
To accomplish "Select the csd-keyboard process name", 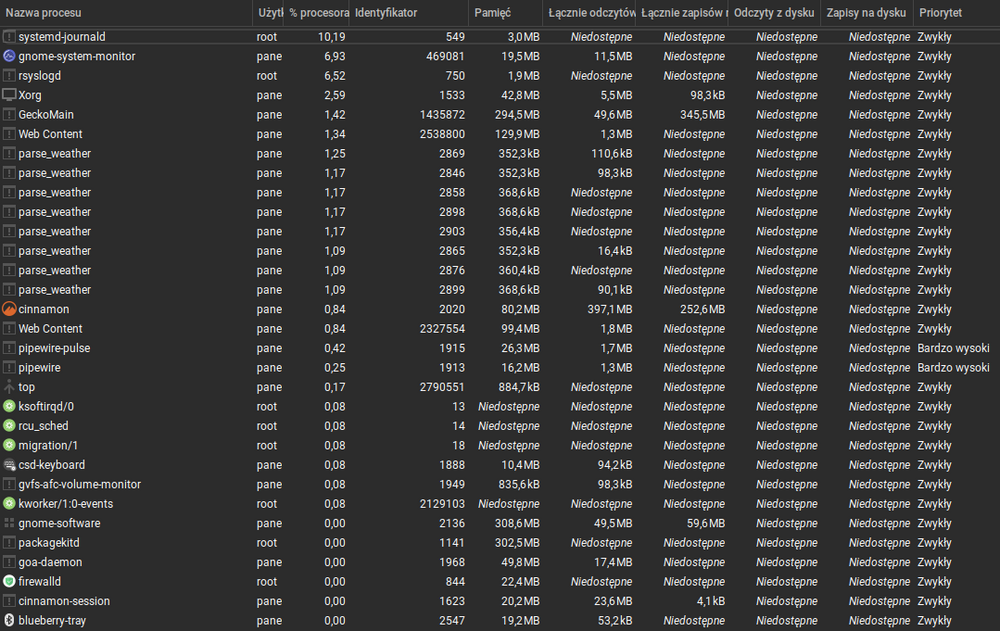I will point(52,464).
